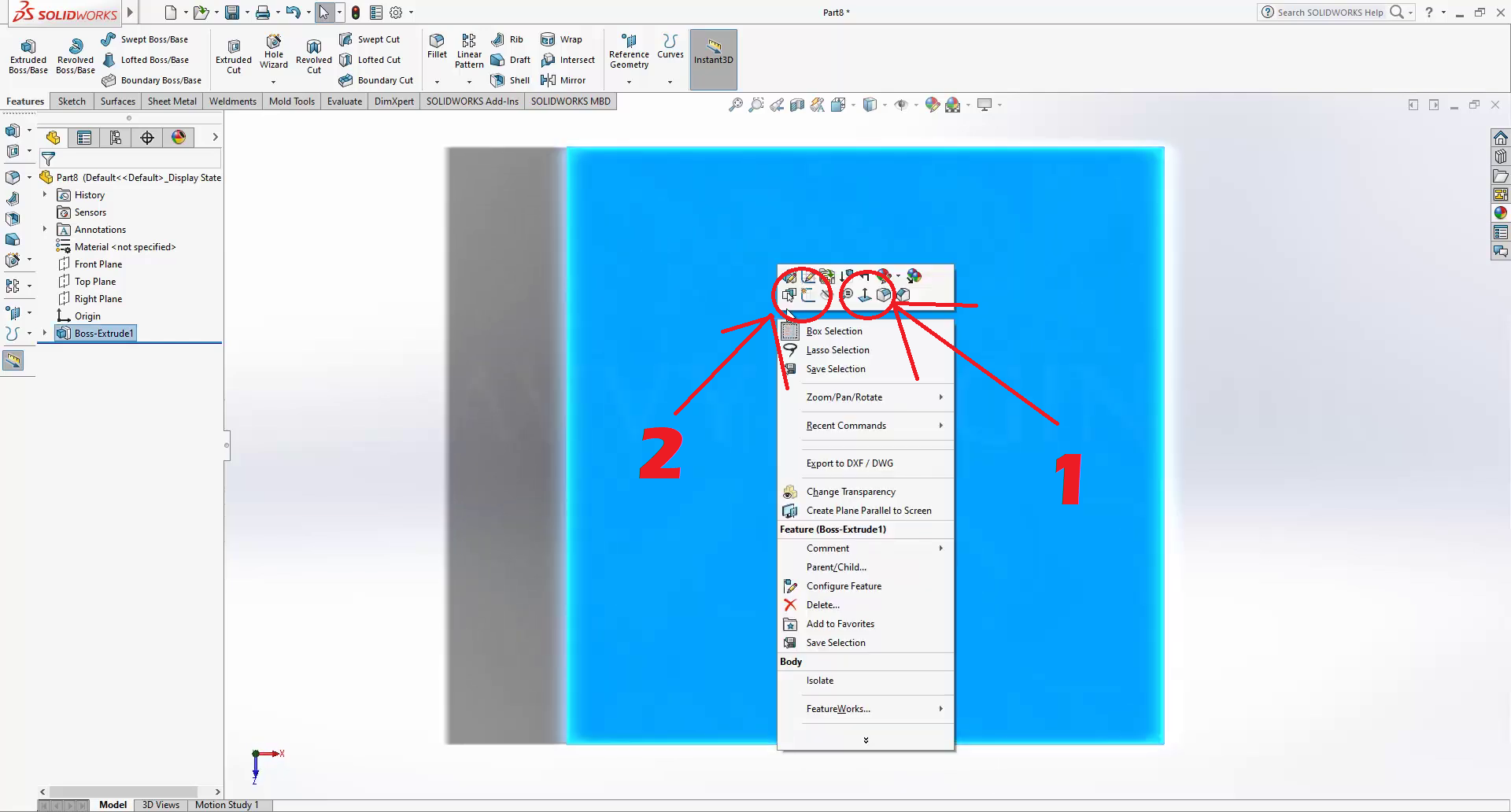The width and height of the screenshot is (1511, 812).
Task: Click the Extruded Boss/Base tool
Action: point(28,56)
